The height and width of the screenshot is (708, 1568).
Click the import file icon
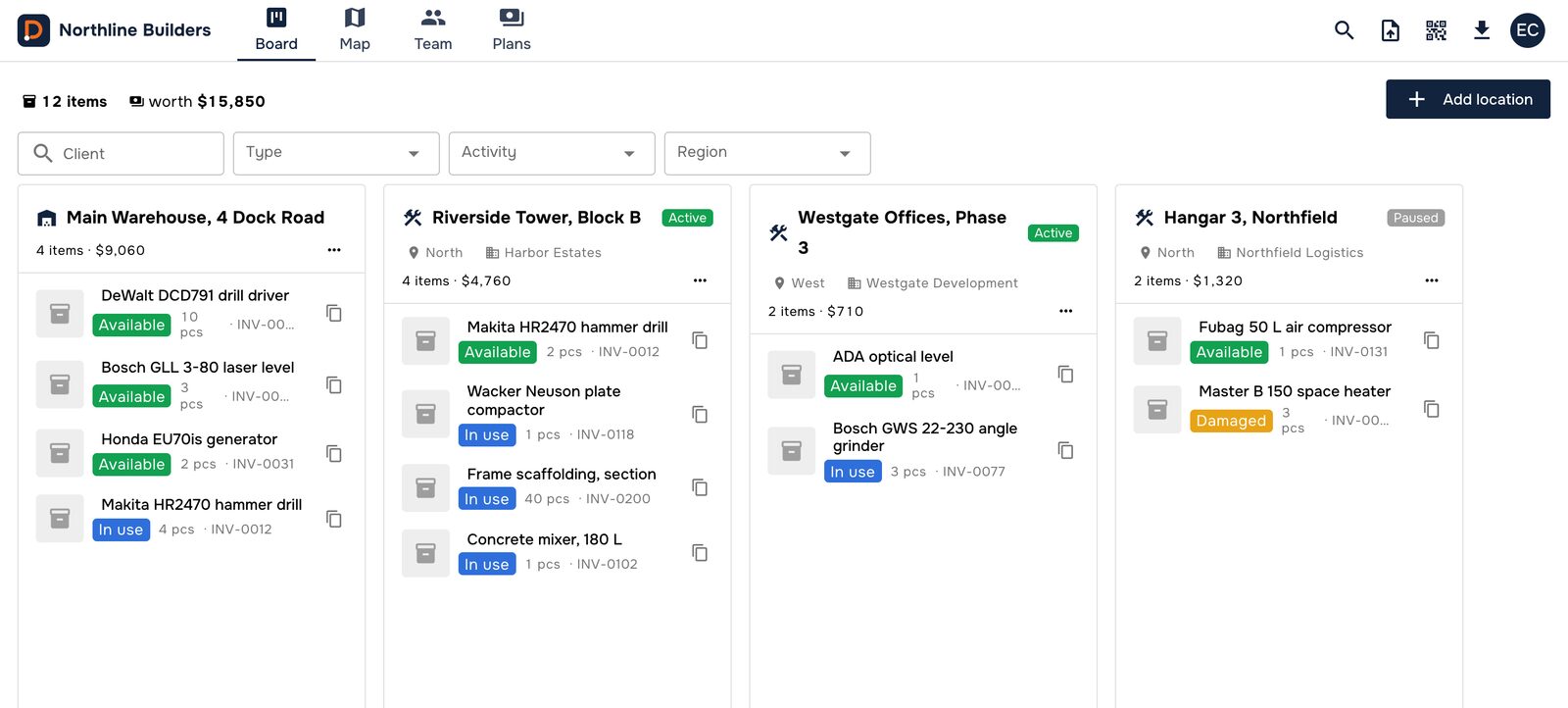(1391, 30)
